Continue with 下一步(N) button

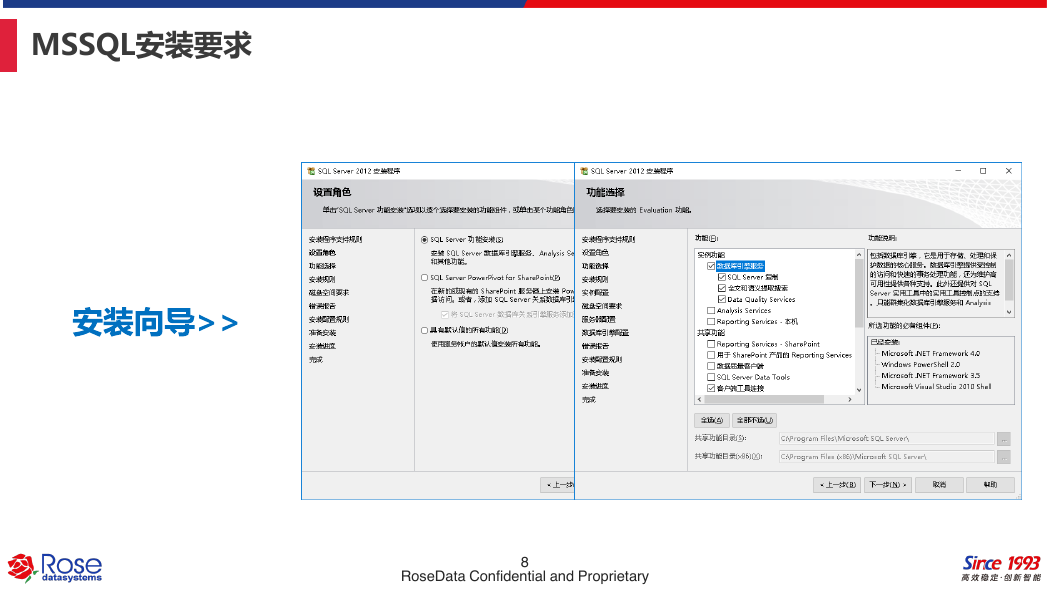coord(888,485)
